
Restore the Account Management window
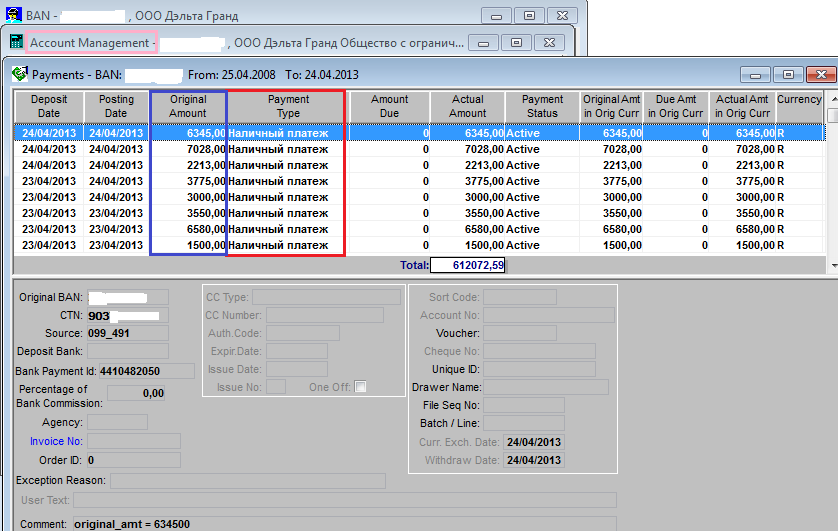pyautogui.click(x=516, y=42)
